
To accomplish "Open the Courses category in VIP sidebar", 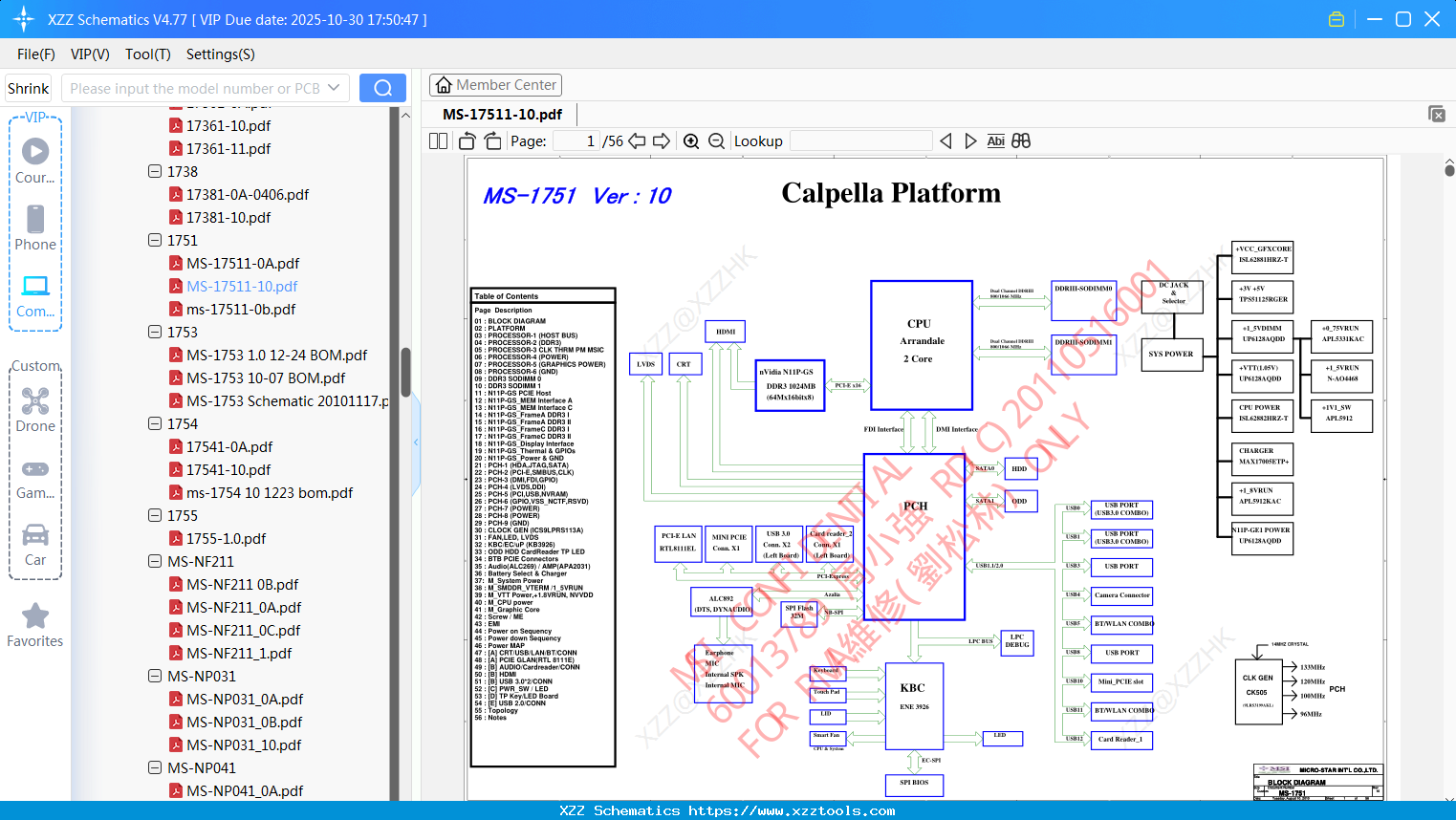I will [35, 161].
